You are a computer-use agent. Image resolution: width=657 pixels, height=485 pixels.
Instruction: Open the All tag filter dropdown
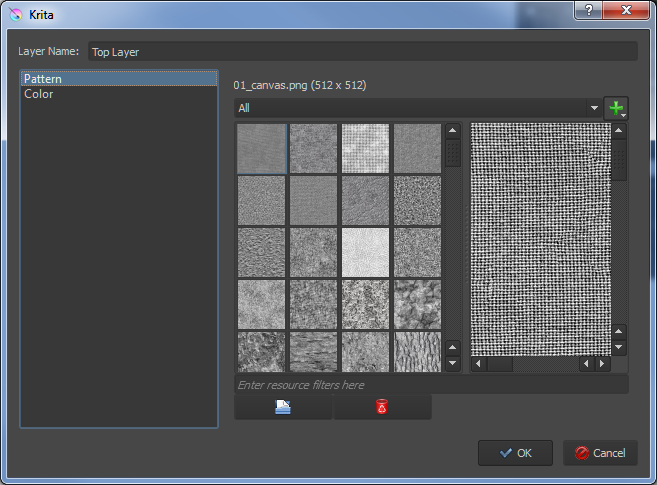[418, 108]
